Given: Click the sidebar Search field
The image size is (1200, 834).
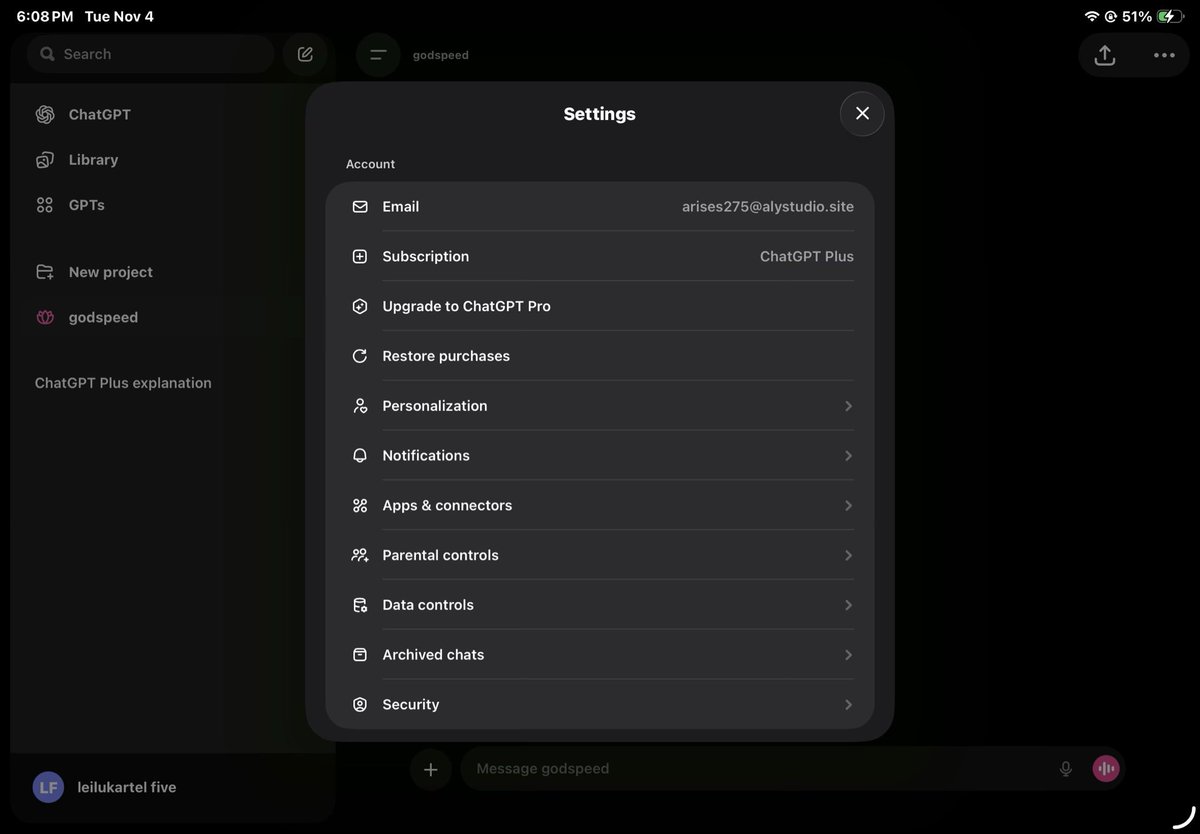Looking at the screenshot, I should pos(151,54).
